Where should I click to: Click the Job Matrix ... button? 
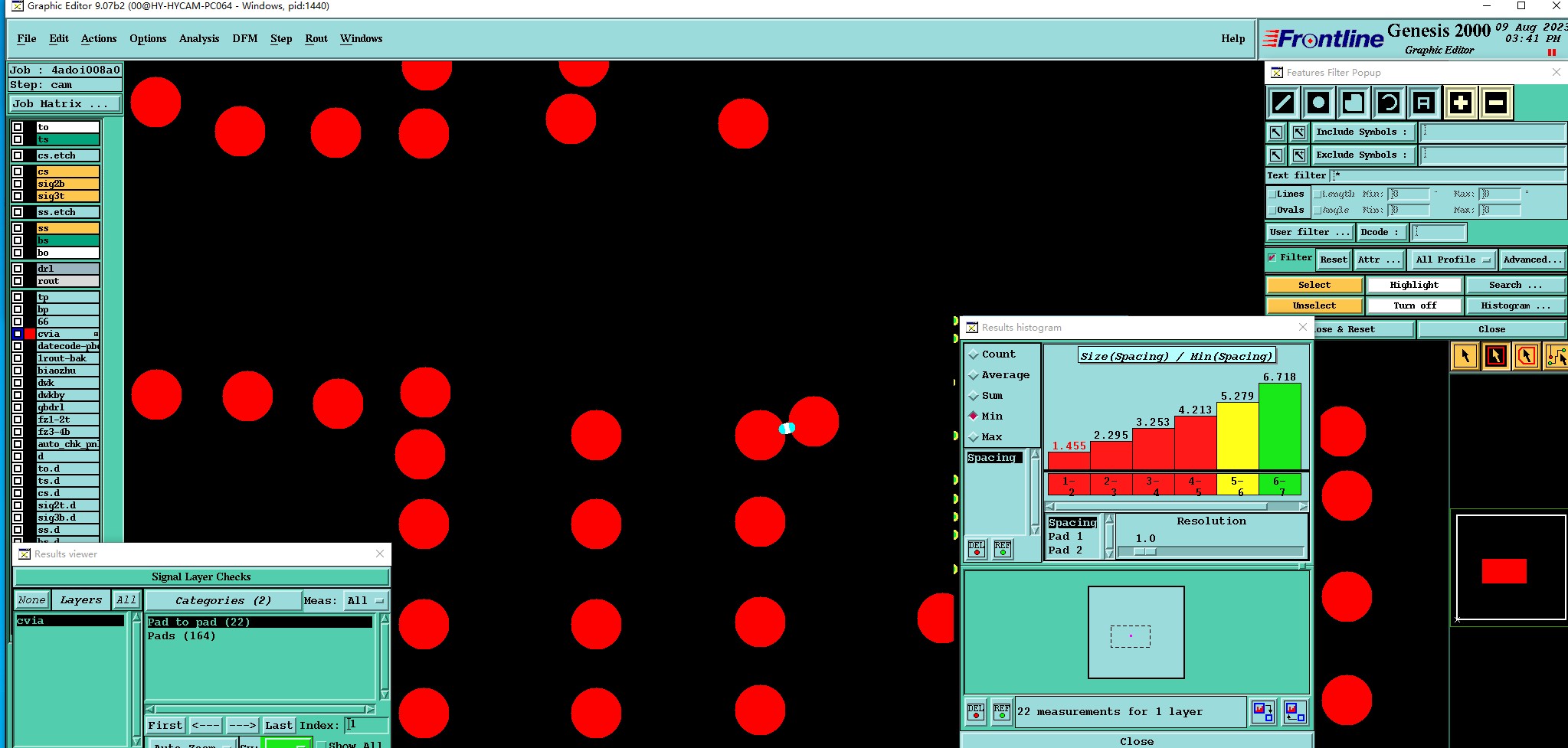64,104
